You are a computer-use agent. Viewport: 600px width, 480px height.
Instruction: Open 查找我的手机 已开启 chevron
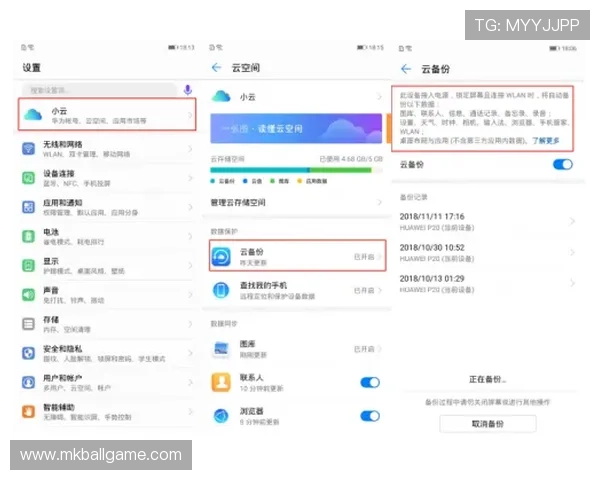click(380, 291)
